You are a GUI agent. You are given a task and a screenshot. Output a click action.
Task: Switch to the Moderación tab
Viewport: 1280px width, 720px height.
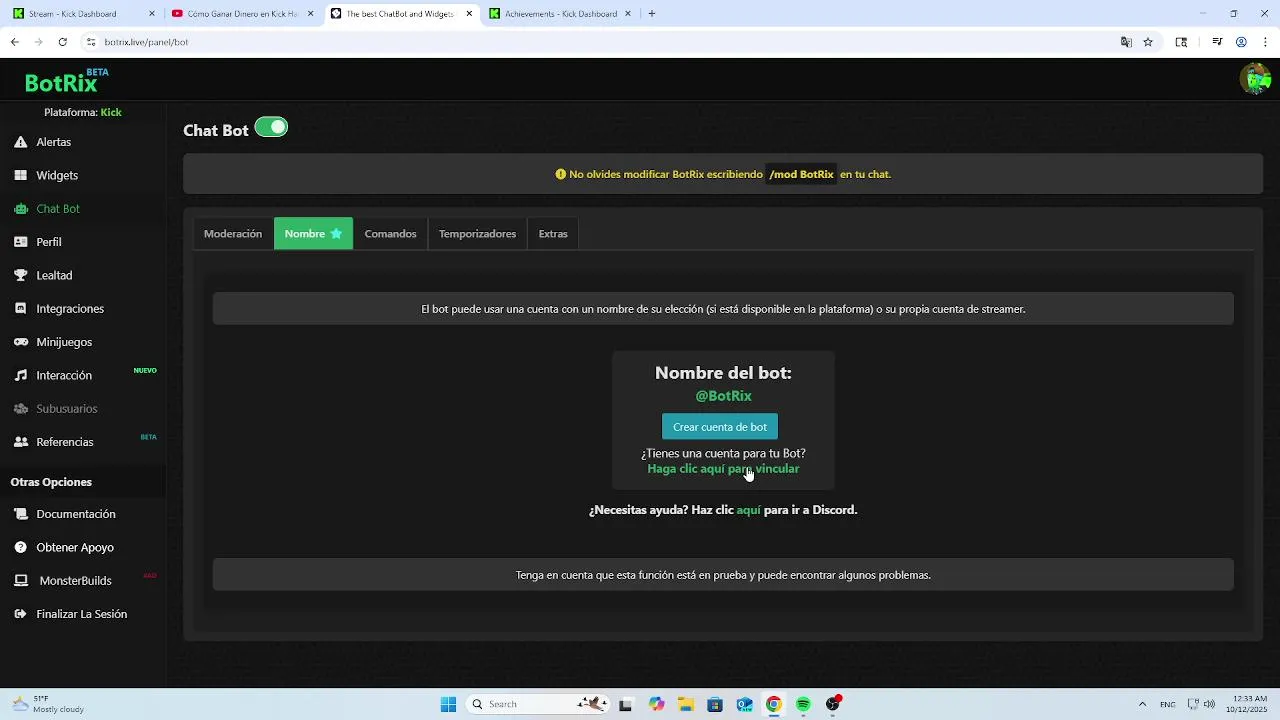(x=233, y=234)
